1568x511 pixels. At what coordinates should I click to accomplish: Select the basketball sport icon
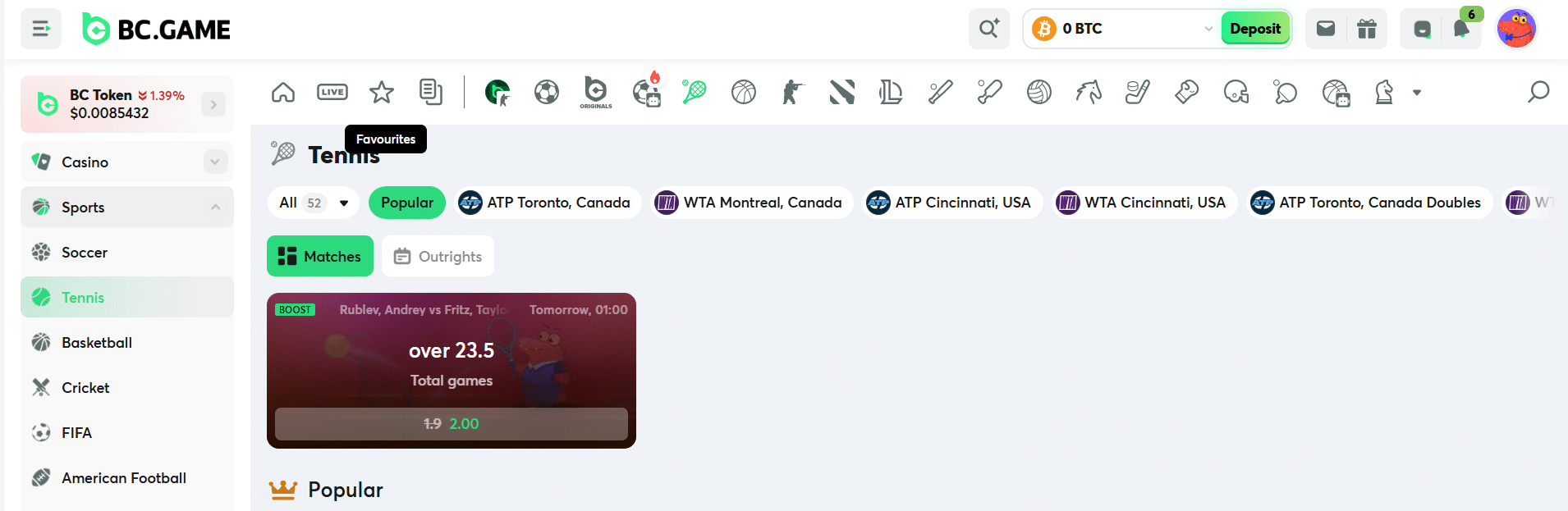click(744, 92)
